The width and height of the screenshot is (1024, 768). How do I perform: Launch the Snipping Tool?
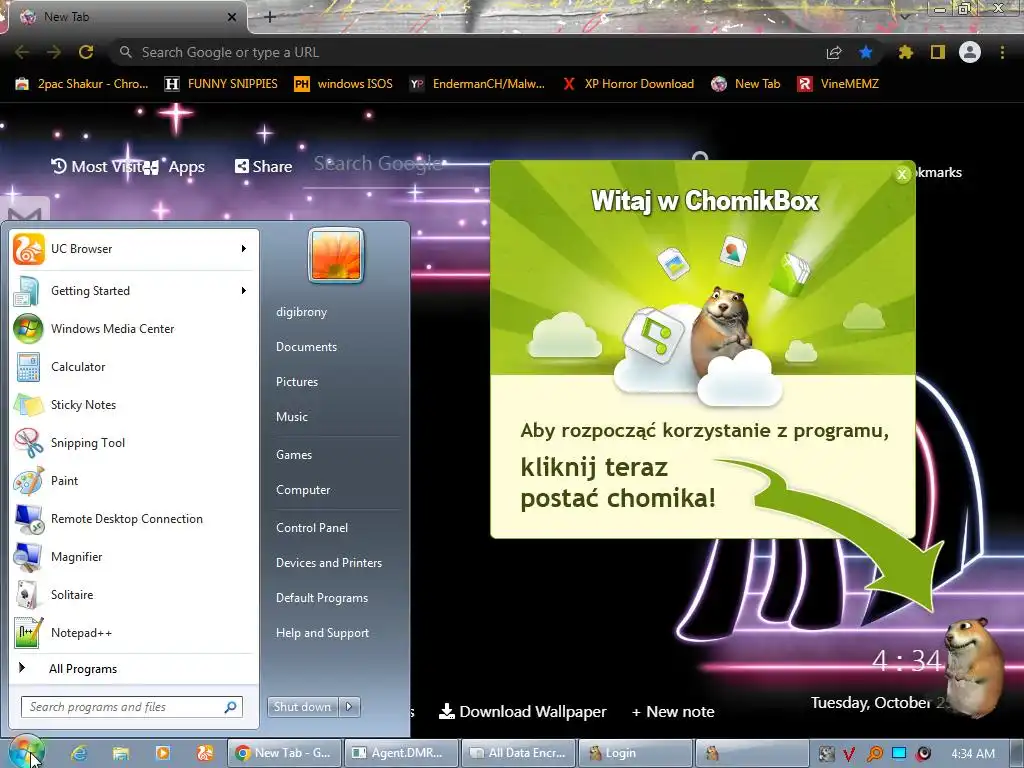(x=133, y=442)
